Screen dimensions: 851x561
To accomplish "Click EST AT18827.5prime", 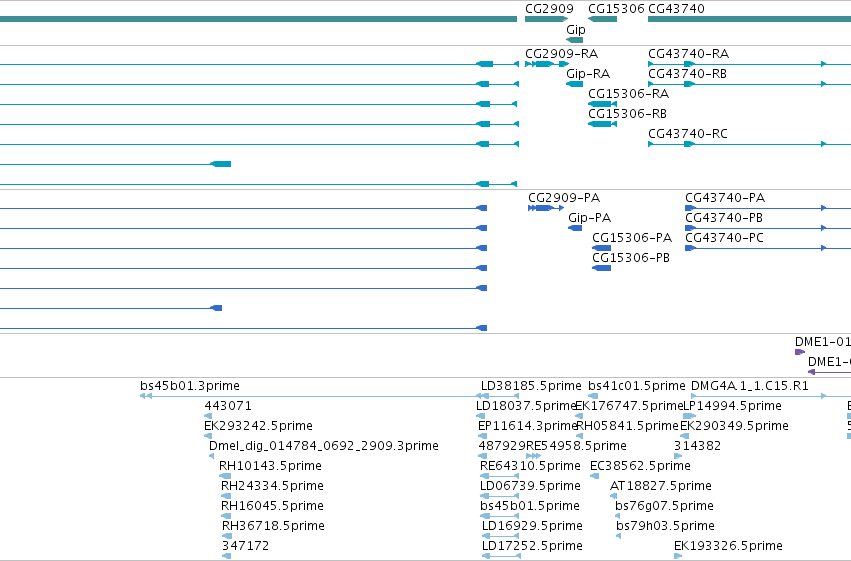I will click(661, 486).
